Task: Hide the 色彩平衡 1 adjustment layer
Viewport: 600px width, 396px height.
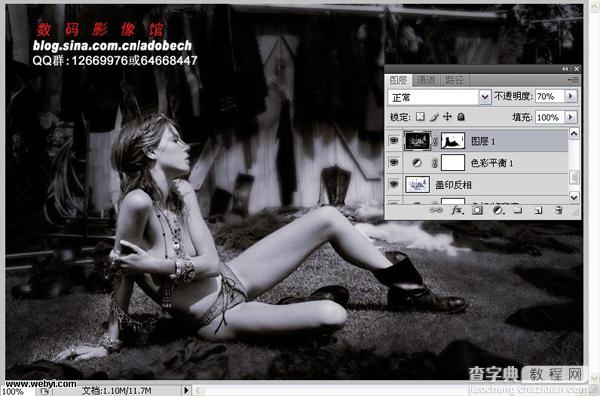Action: pyautogui.click(x=394, y=163)
